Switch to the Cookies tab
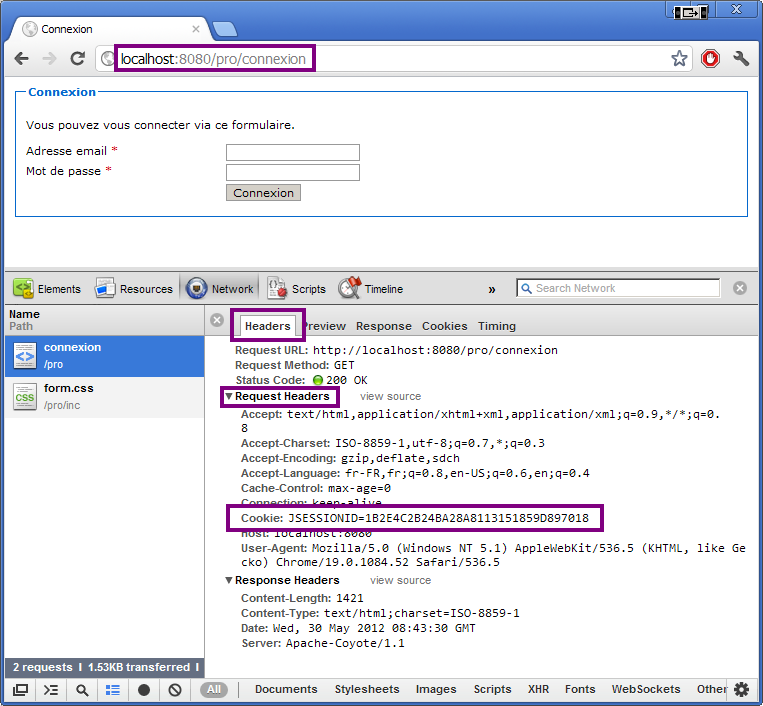Viewport: 763px width, 706px height. pyautogui.click(x=444, y=326)
